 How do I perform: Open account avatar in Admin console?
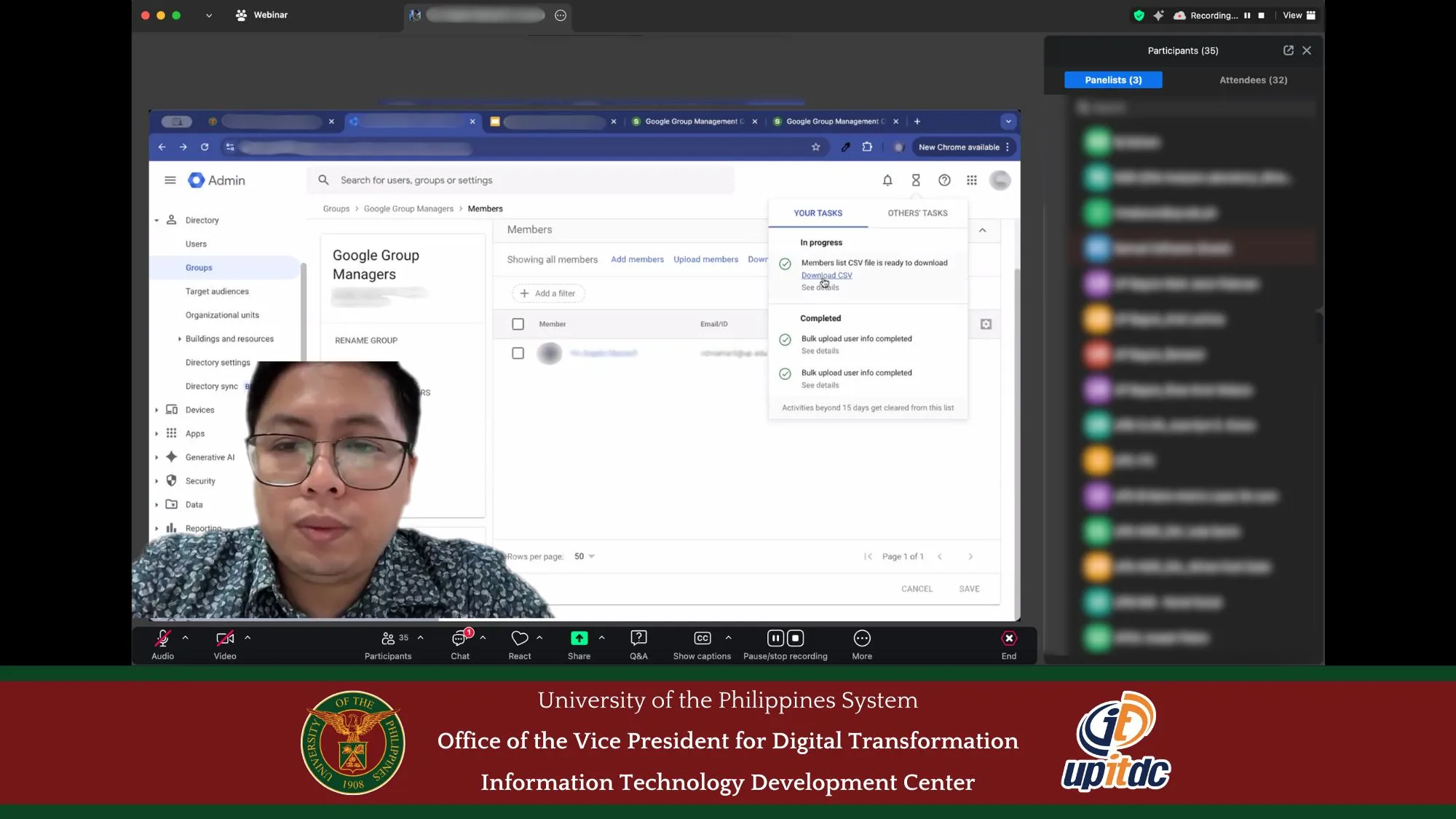(1000, 180)
